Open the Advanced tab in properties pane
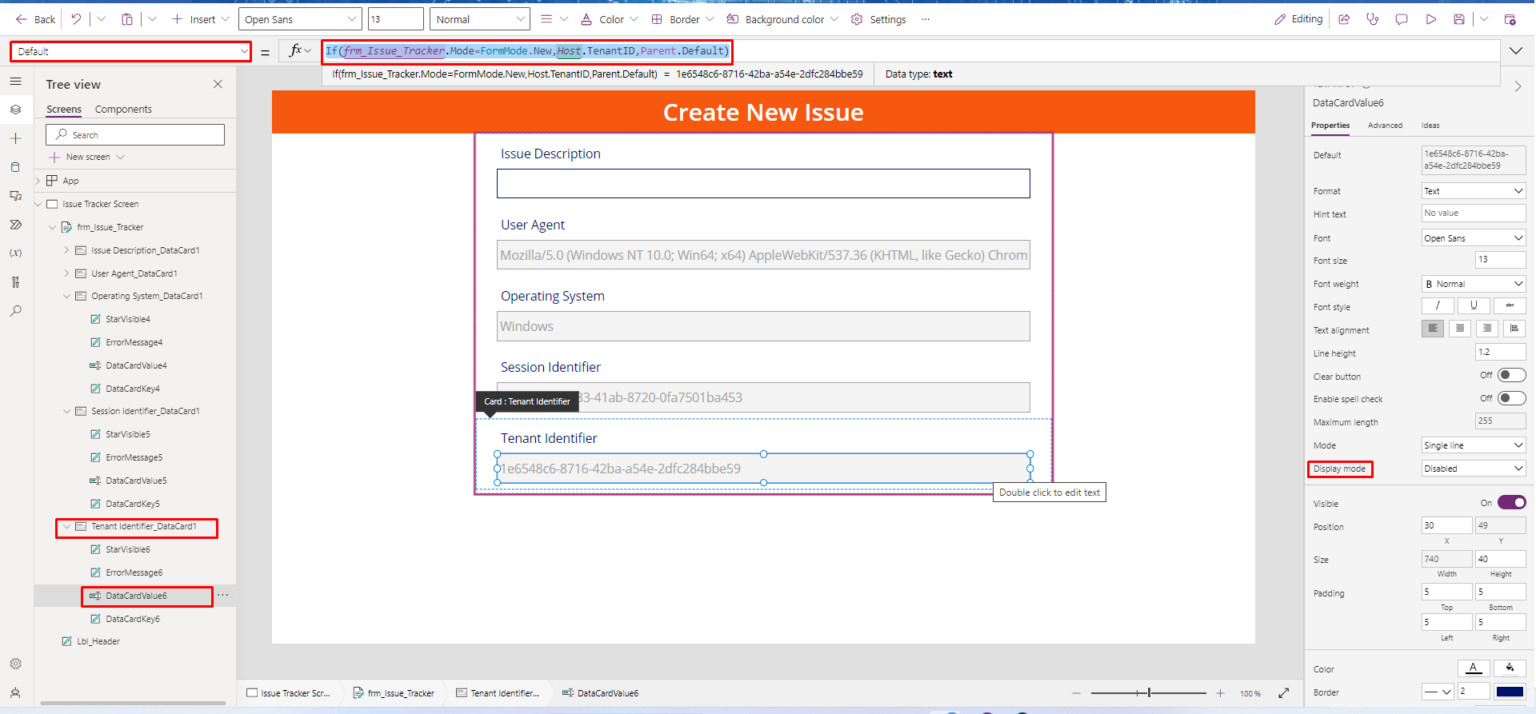This screenshot has height=714, width=1536. (x=1385, y=125)
